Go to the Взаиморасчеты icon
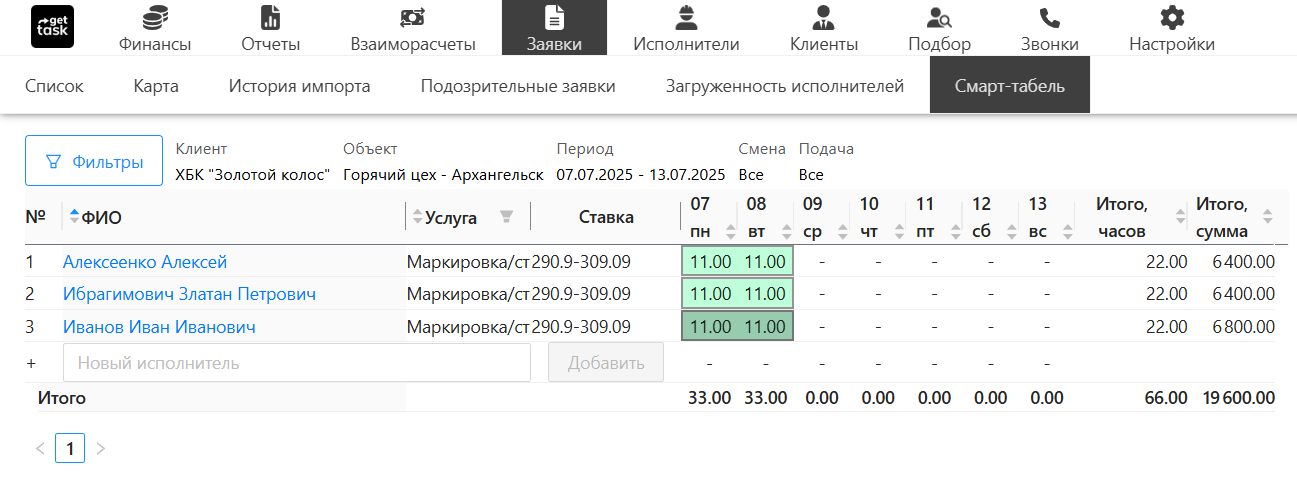The width and height of the screenshot is (1297, 485). [412, 18]
